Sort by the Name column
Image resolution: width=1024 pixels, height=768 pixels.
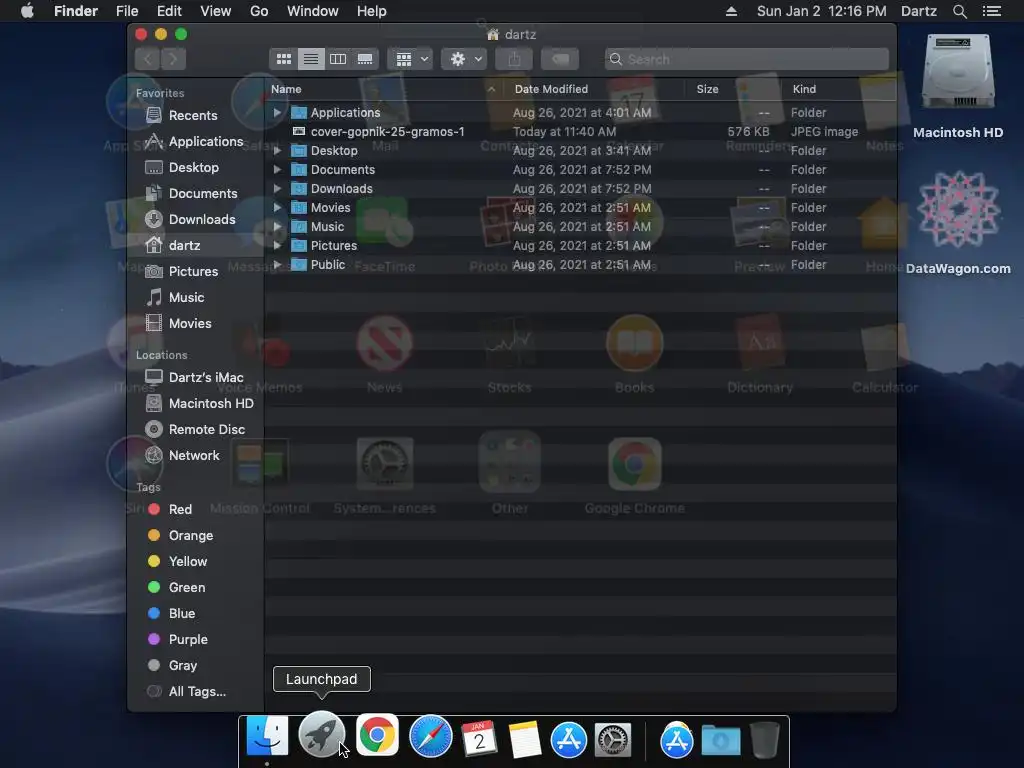coord(384,89)
